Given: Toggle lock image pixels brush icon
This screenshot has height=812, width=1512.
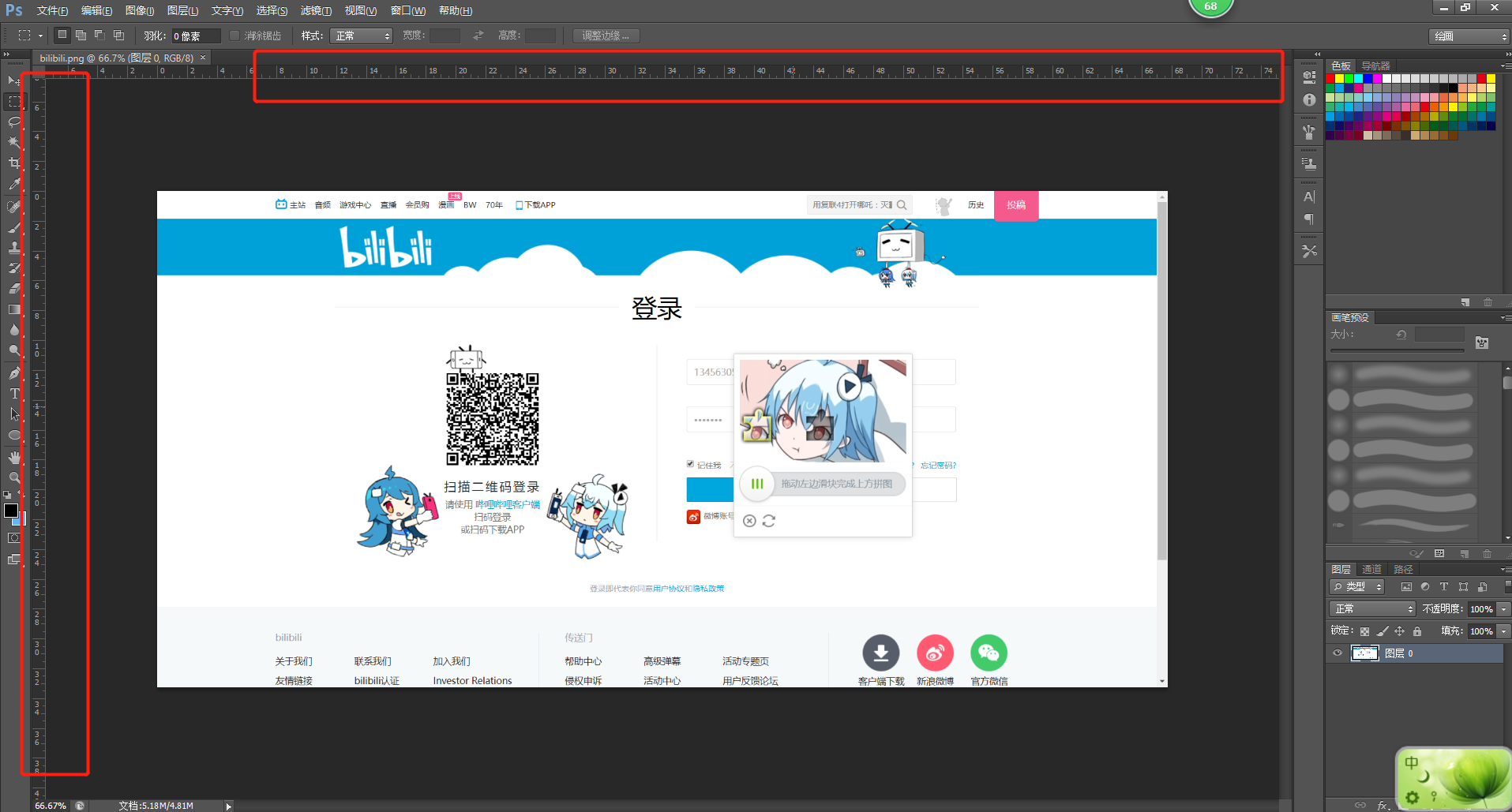Looking at the screenshot, I should pyautogui.click(x=1382, y=631).
